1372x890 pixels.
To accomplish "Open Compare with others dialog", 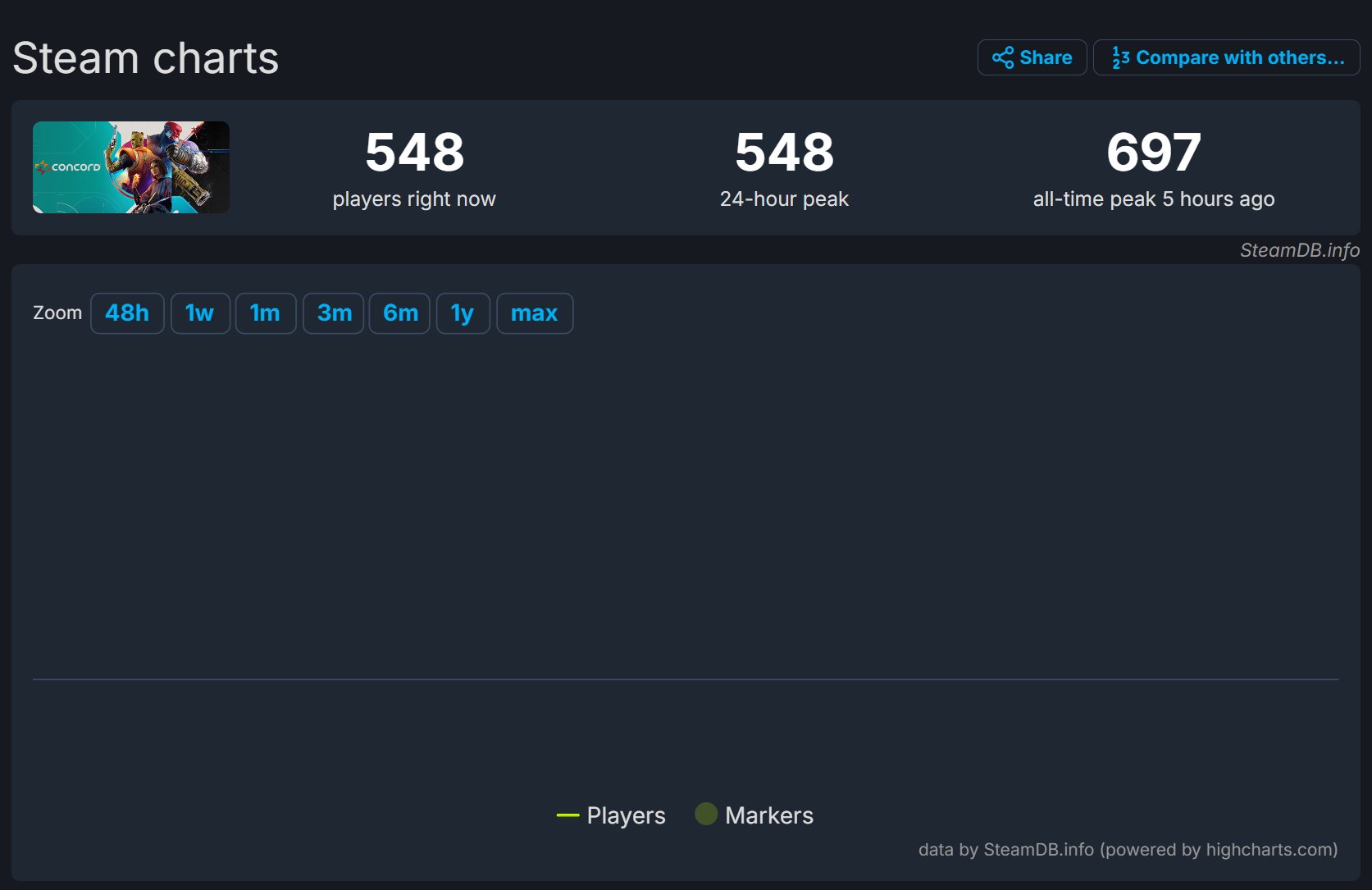I will click(1226, 57).
